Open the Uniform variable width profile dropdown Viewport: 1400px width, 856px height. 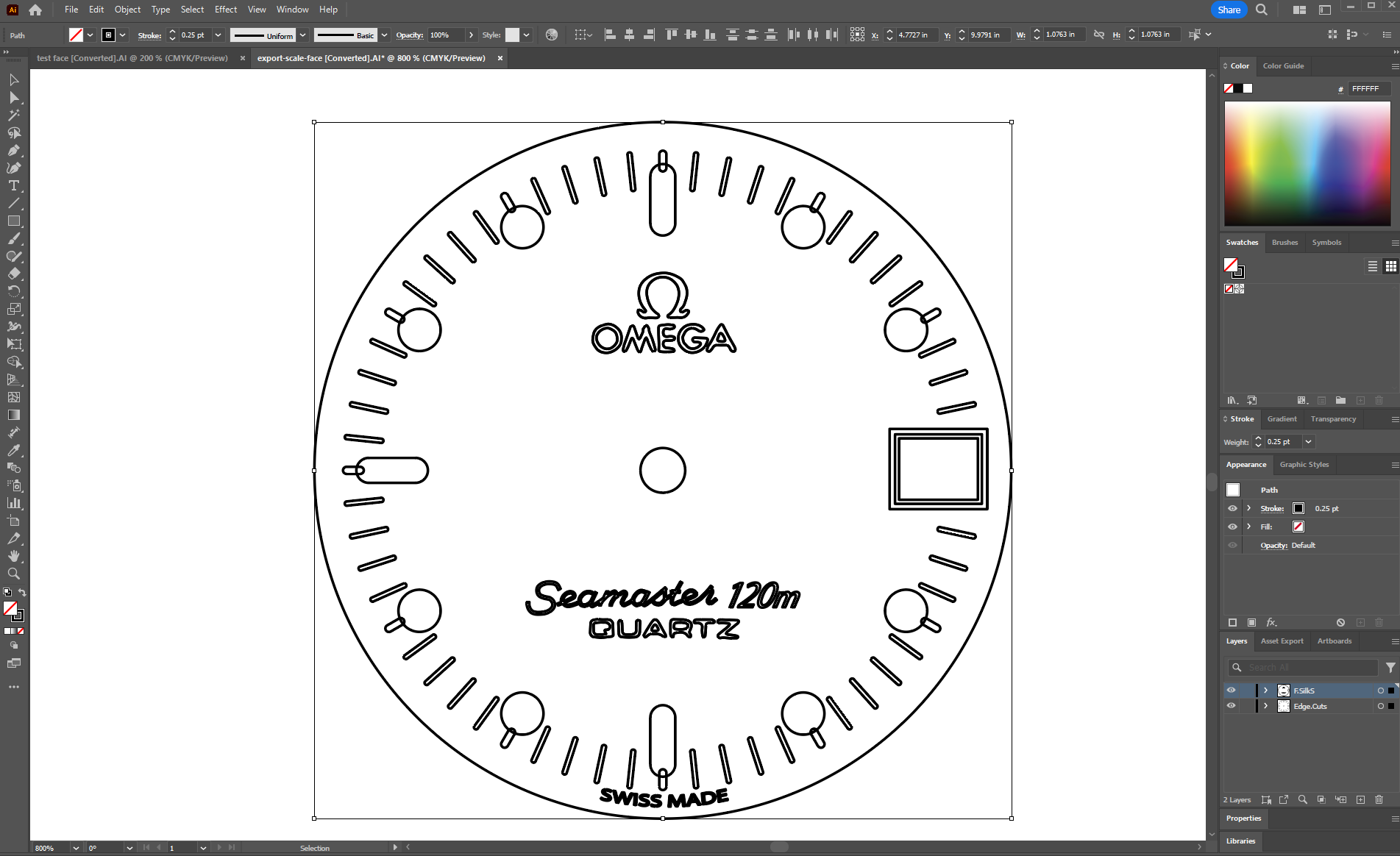point(302,35)
